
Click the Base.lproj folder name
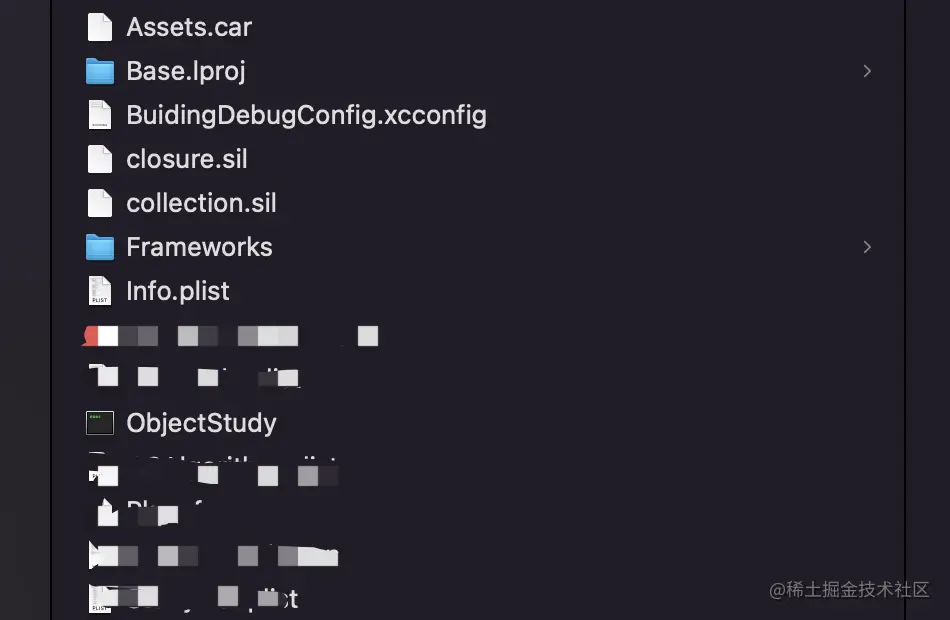(x=186, y=71)
